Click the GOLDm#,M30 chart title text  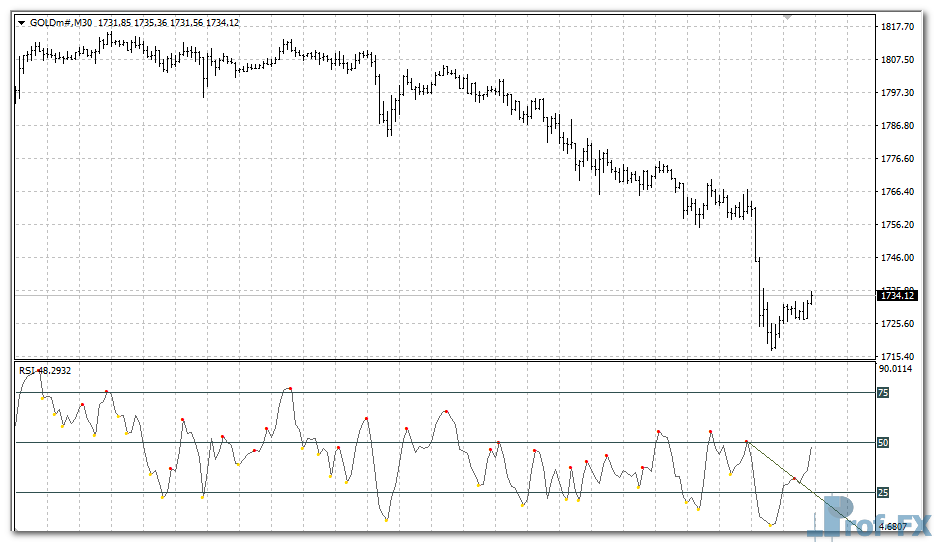pyautogui.click(x=62, y=22)
